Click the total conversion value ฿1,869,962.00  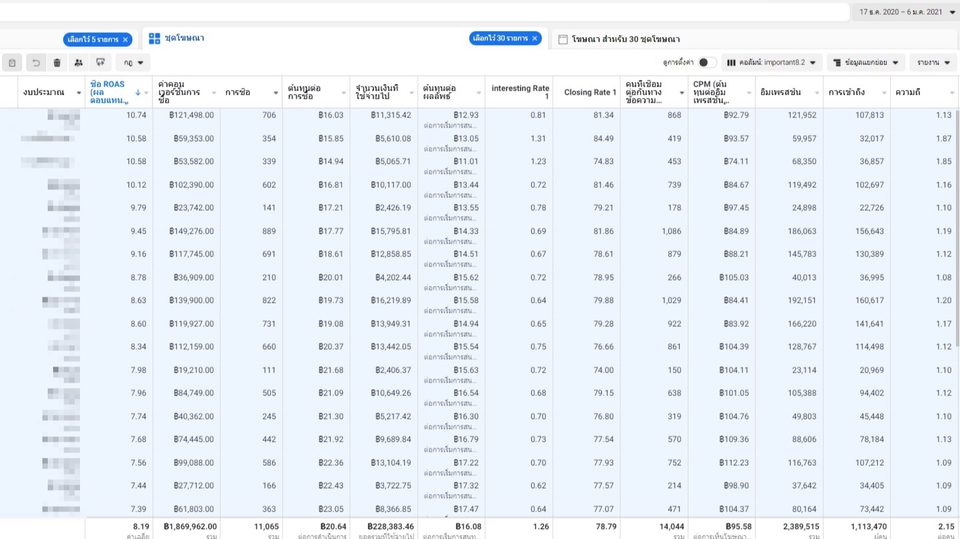[x=190, y=526]
